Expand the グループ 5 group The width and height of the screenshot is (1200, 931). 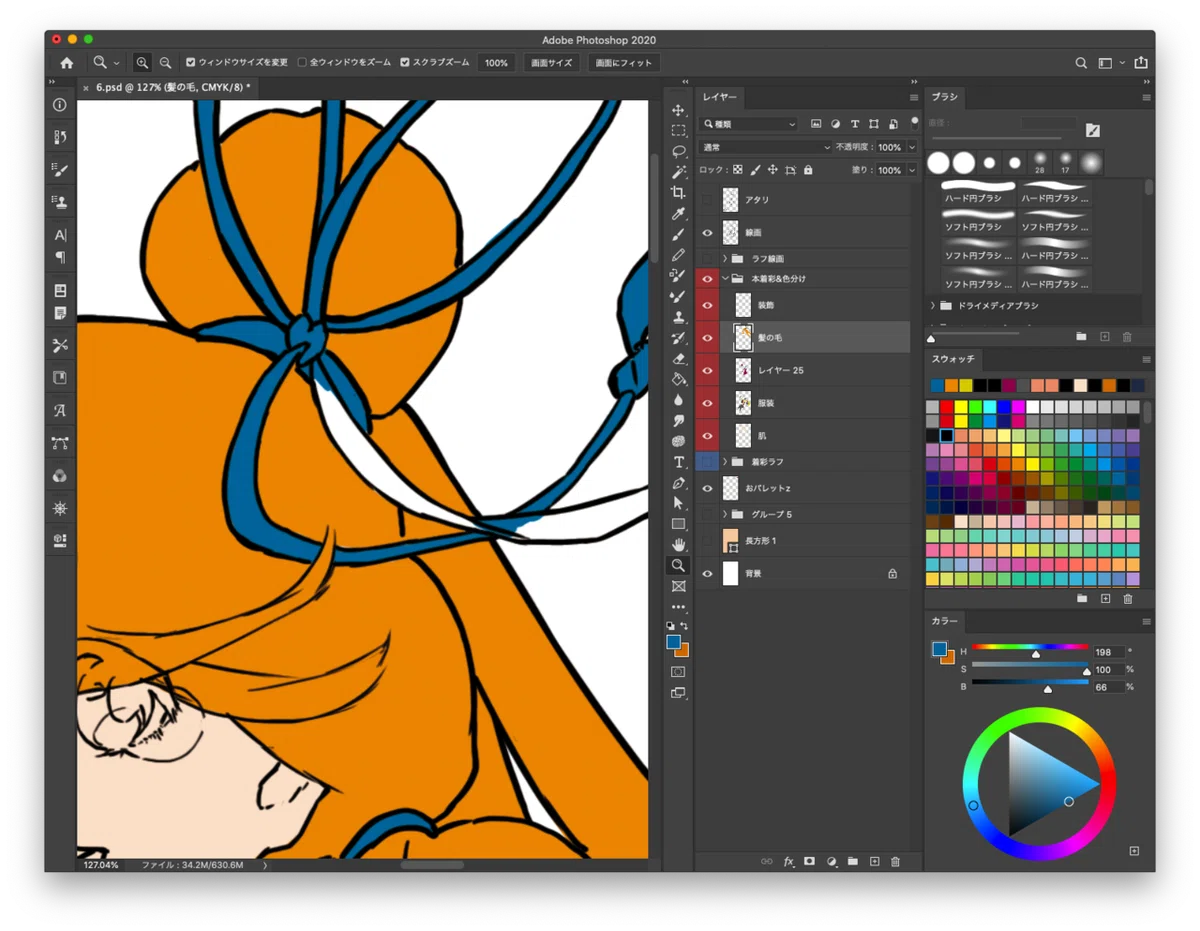tap(725, 514)
